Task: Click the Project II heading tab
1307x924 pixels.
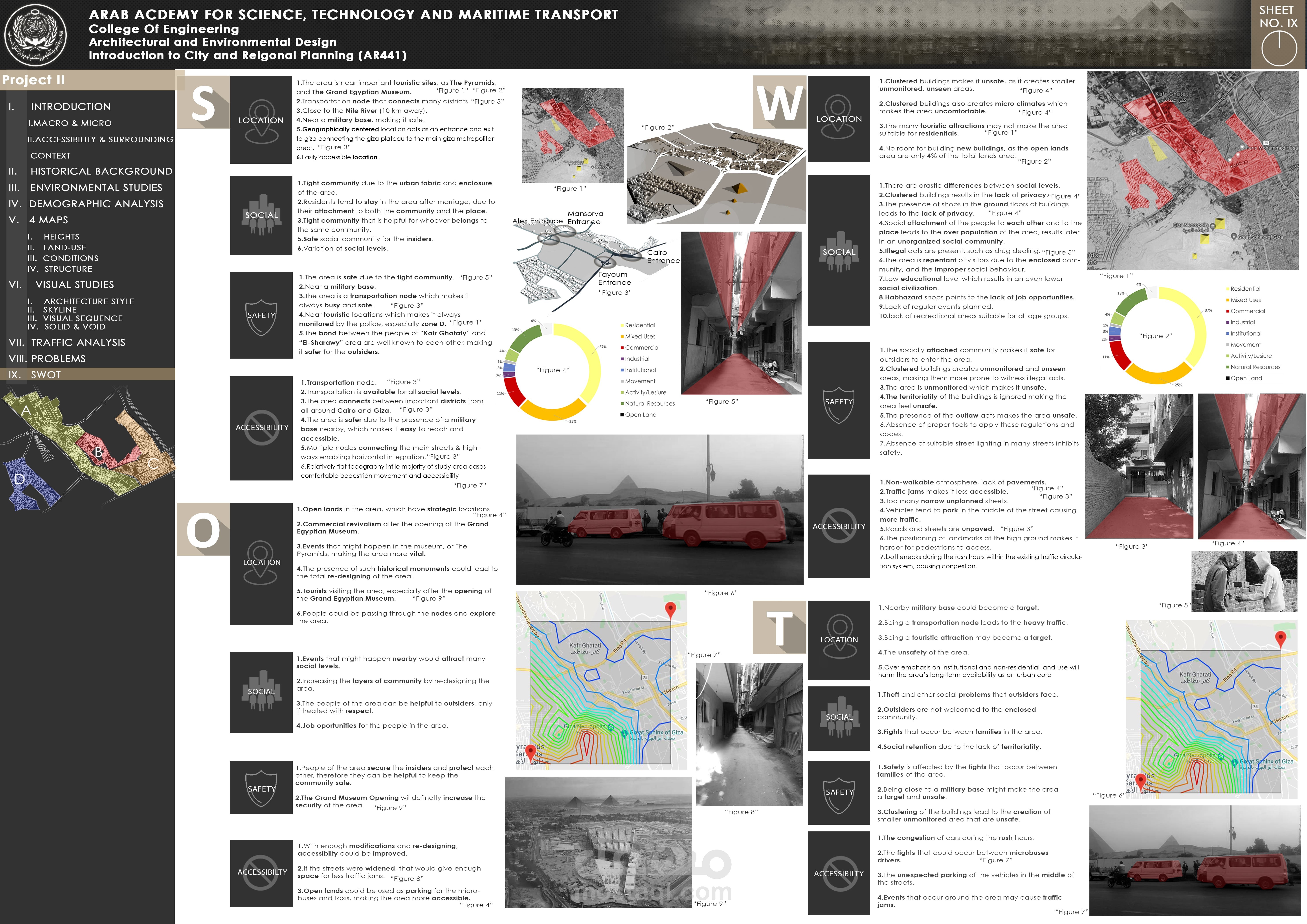Action: click(x=34, y=80)
